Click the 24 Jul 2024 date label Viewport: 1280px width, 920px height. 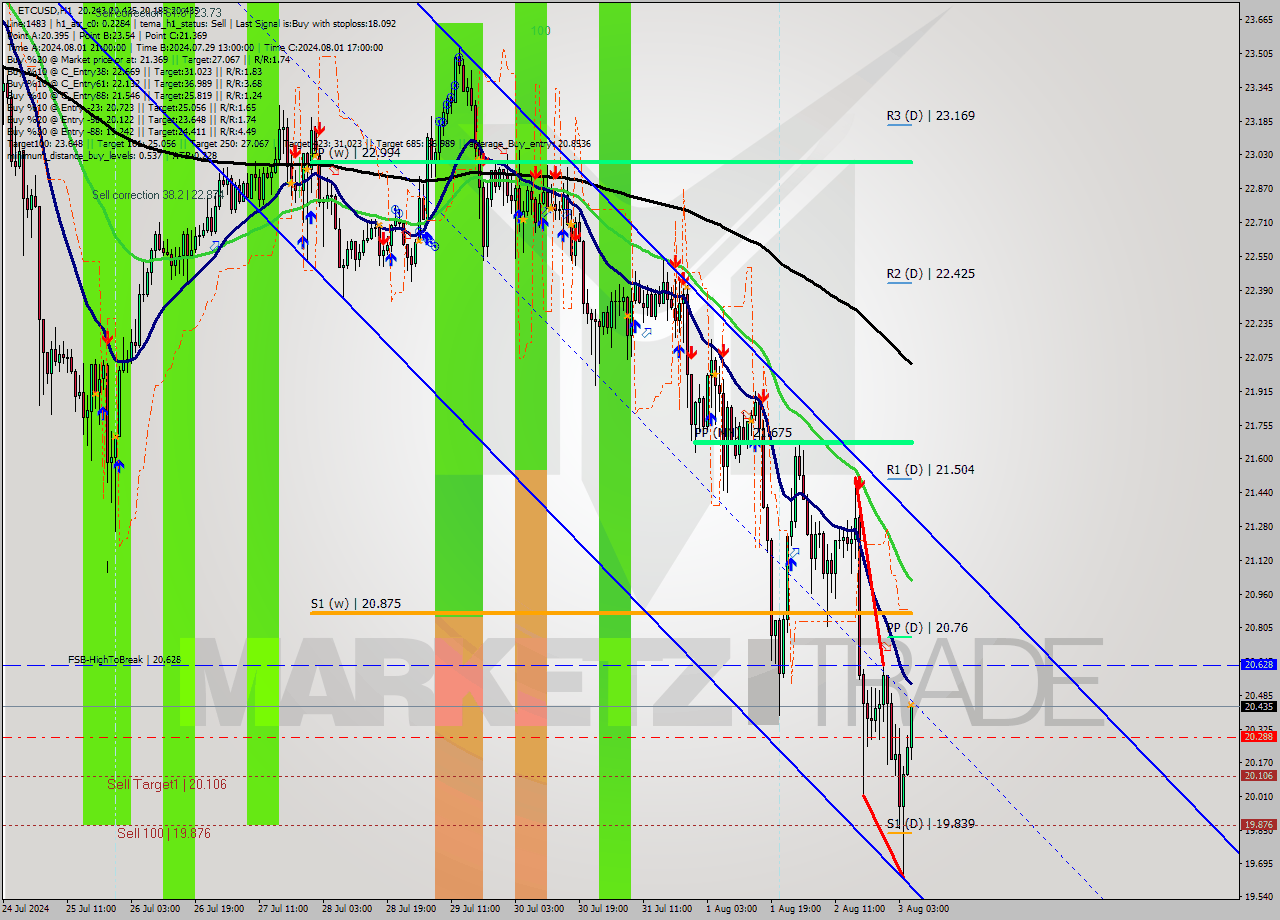click(x=26, y=909)
